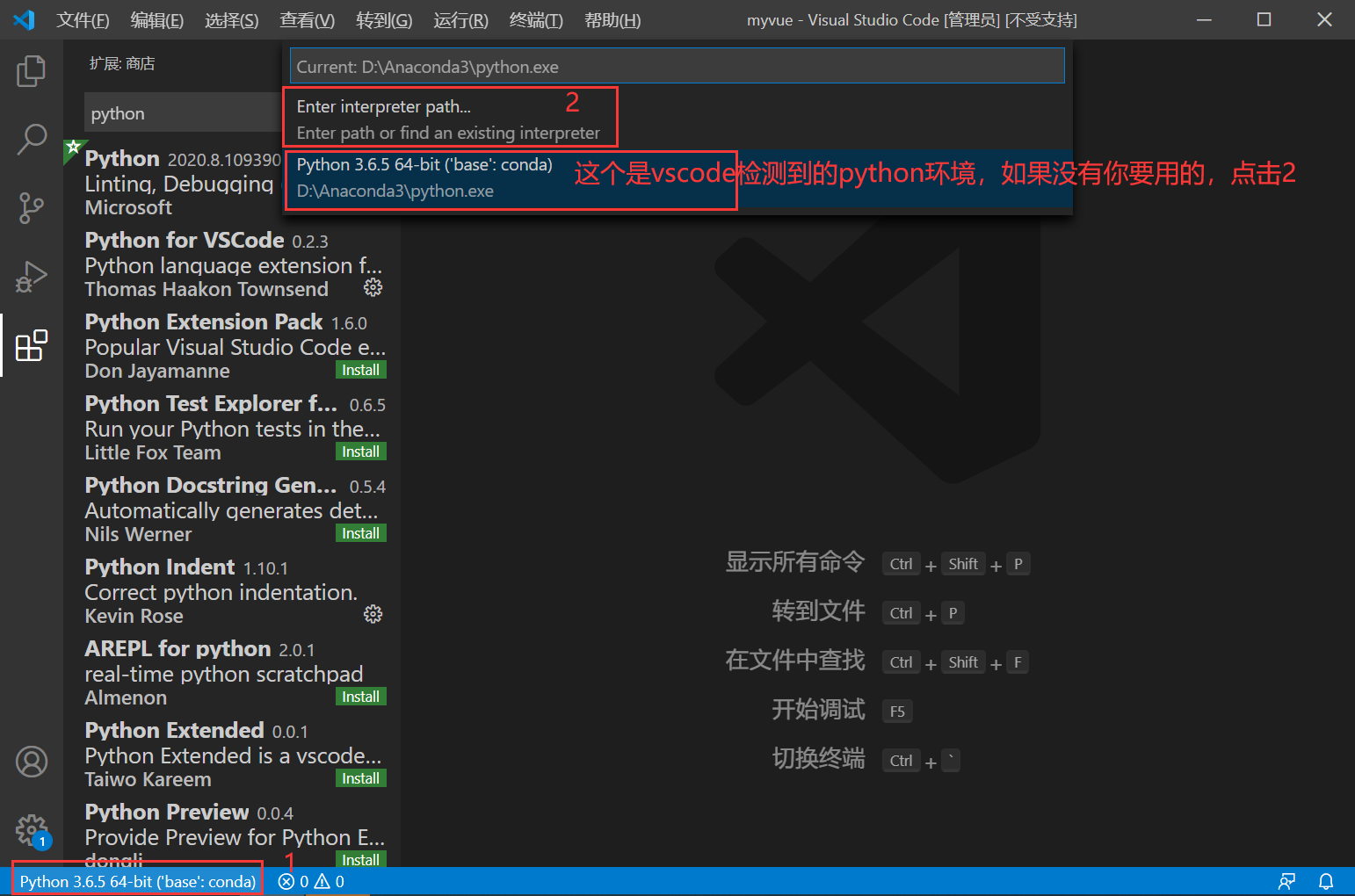Image resolution: width=1355 pixels, height=896 pixels.
Task: Open the Explorer view in activity bar
Action: coord(31,71)
